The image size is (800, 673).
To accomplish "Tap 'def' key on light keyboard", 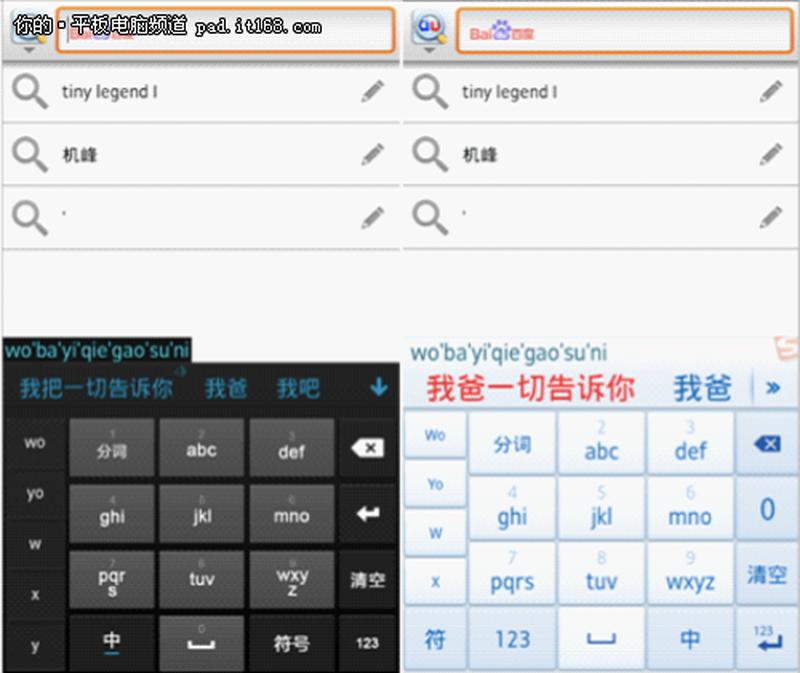I will tap(690, 444).
